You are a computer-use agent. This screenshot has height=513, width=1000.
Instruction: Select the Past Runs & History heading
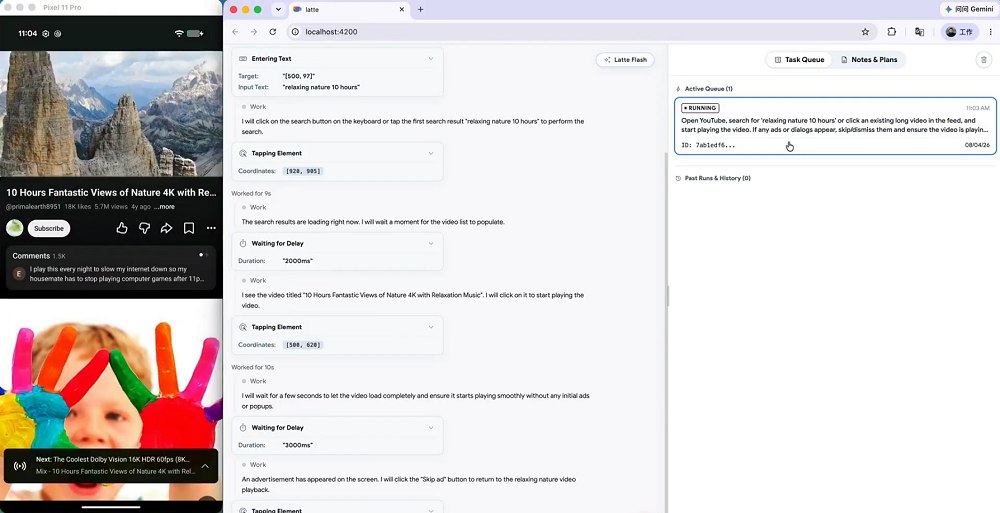tap(717, 179)
